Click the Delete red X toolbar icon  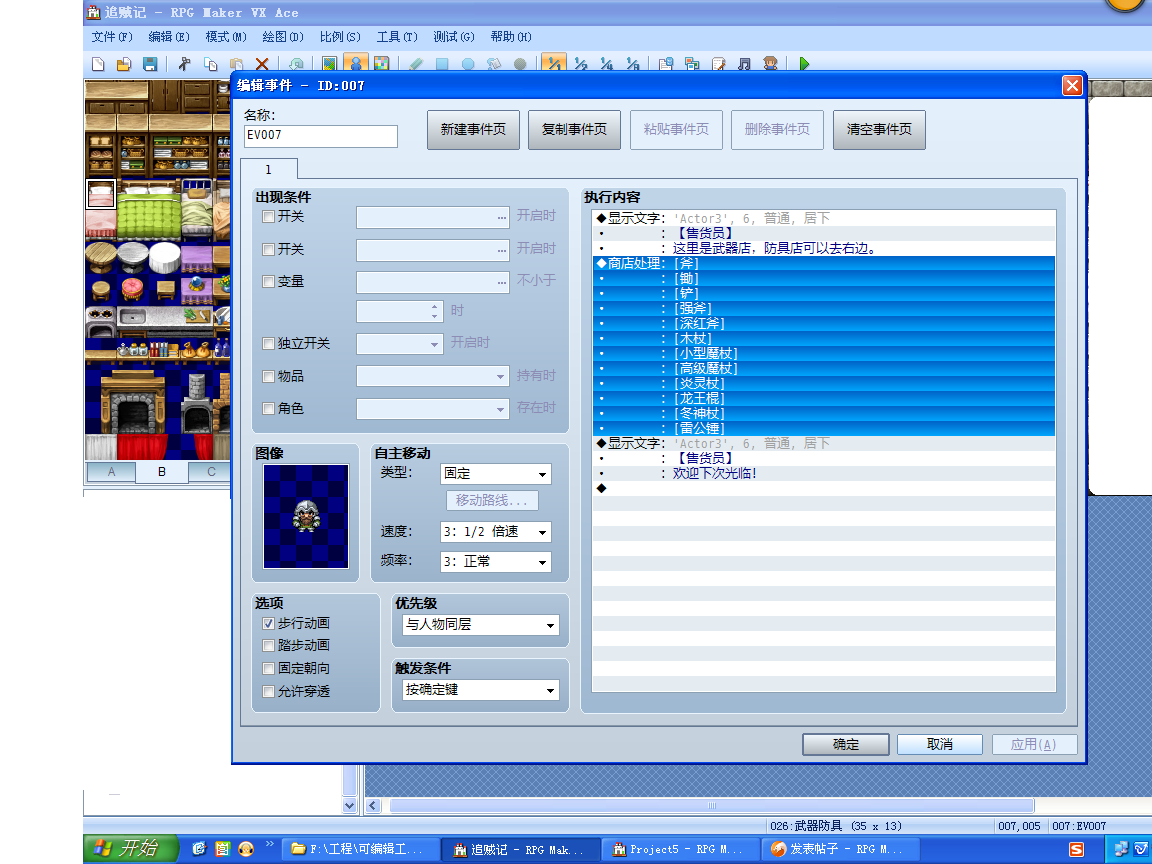pos(262,64)
